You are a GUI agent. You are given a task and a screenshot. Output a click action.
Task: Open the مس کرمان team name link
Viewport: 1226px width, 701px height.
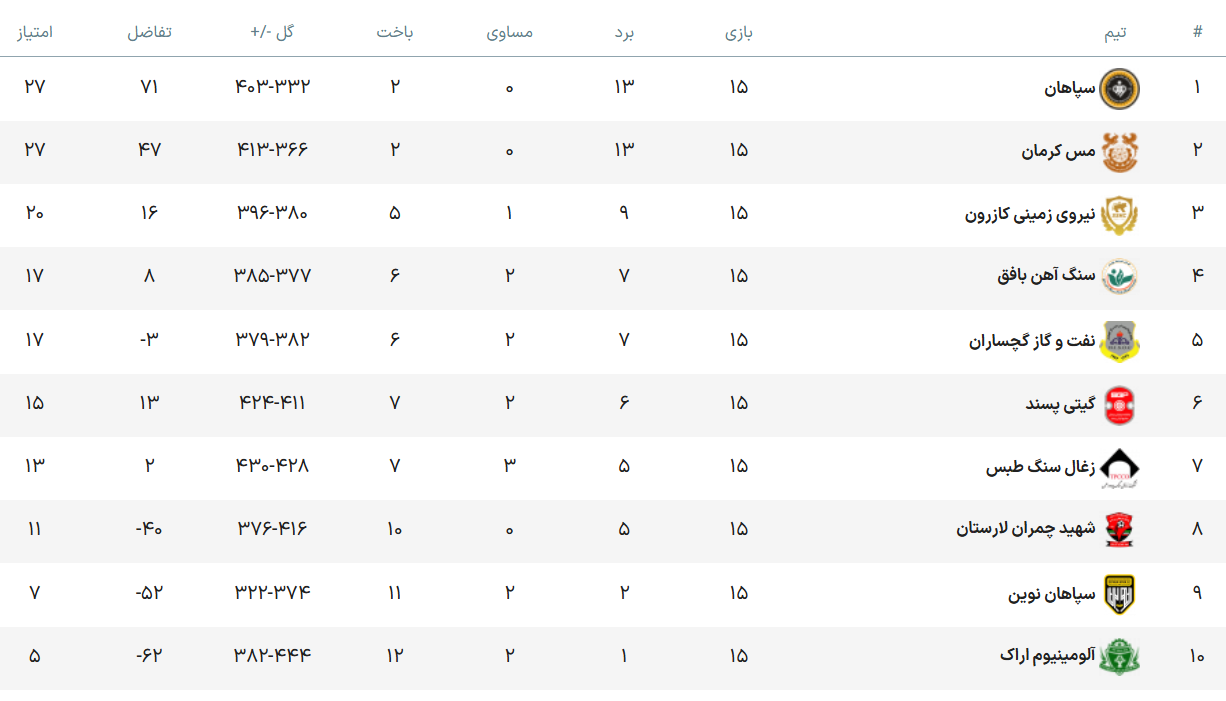click(1058, 152)
